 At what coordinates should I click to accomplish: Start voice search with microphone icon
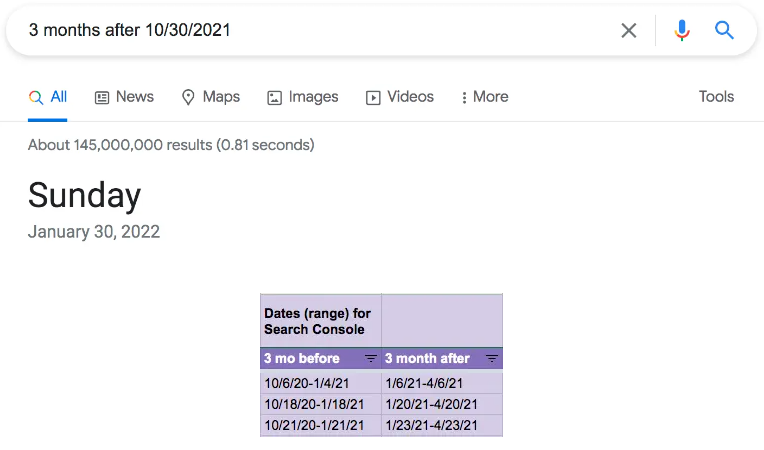pos(682,30)
